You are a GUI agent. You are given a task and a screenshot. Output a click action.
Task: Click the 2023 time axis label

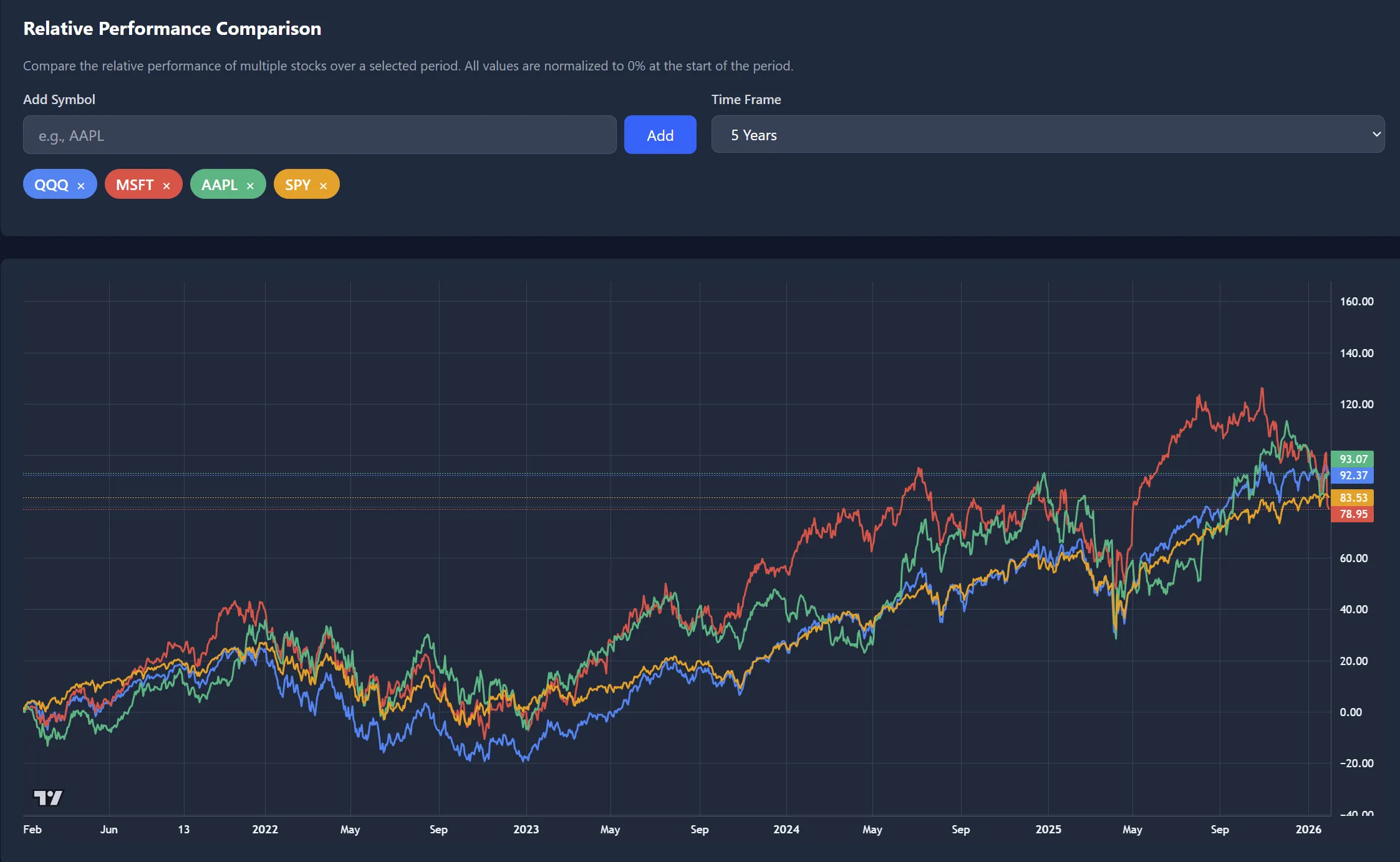526,829
